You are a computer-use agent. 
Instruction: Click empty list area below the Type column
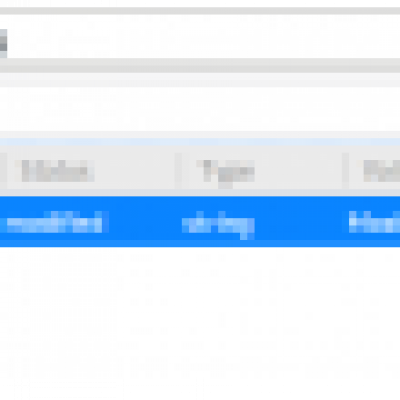tap(262, 323)
